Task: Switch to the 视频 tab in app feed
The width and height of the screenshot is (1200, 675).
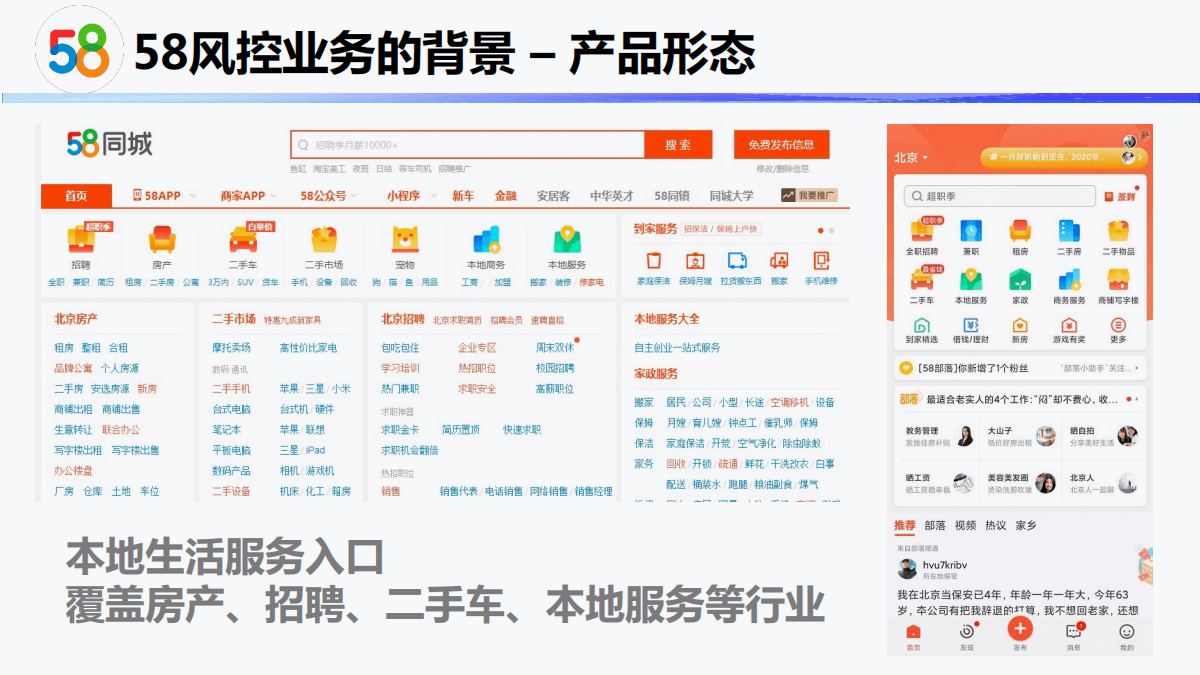Action: 965,525
